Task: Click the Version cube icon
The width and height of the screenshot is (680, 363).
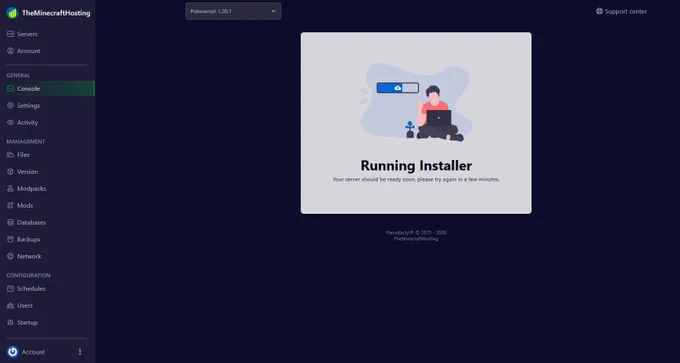Action: pyautogui.click(x=10, y=172)
